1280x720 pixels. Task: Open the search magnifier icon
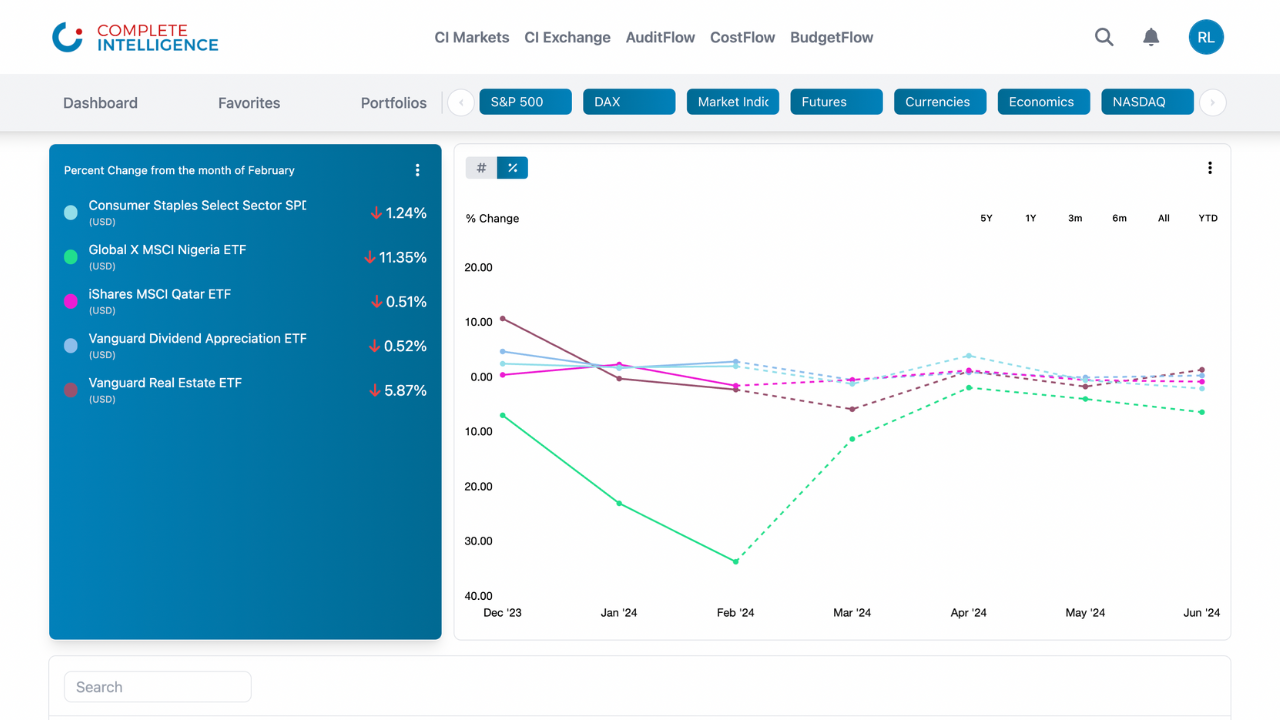(x=1104, y=37)
